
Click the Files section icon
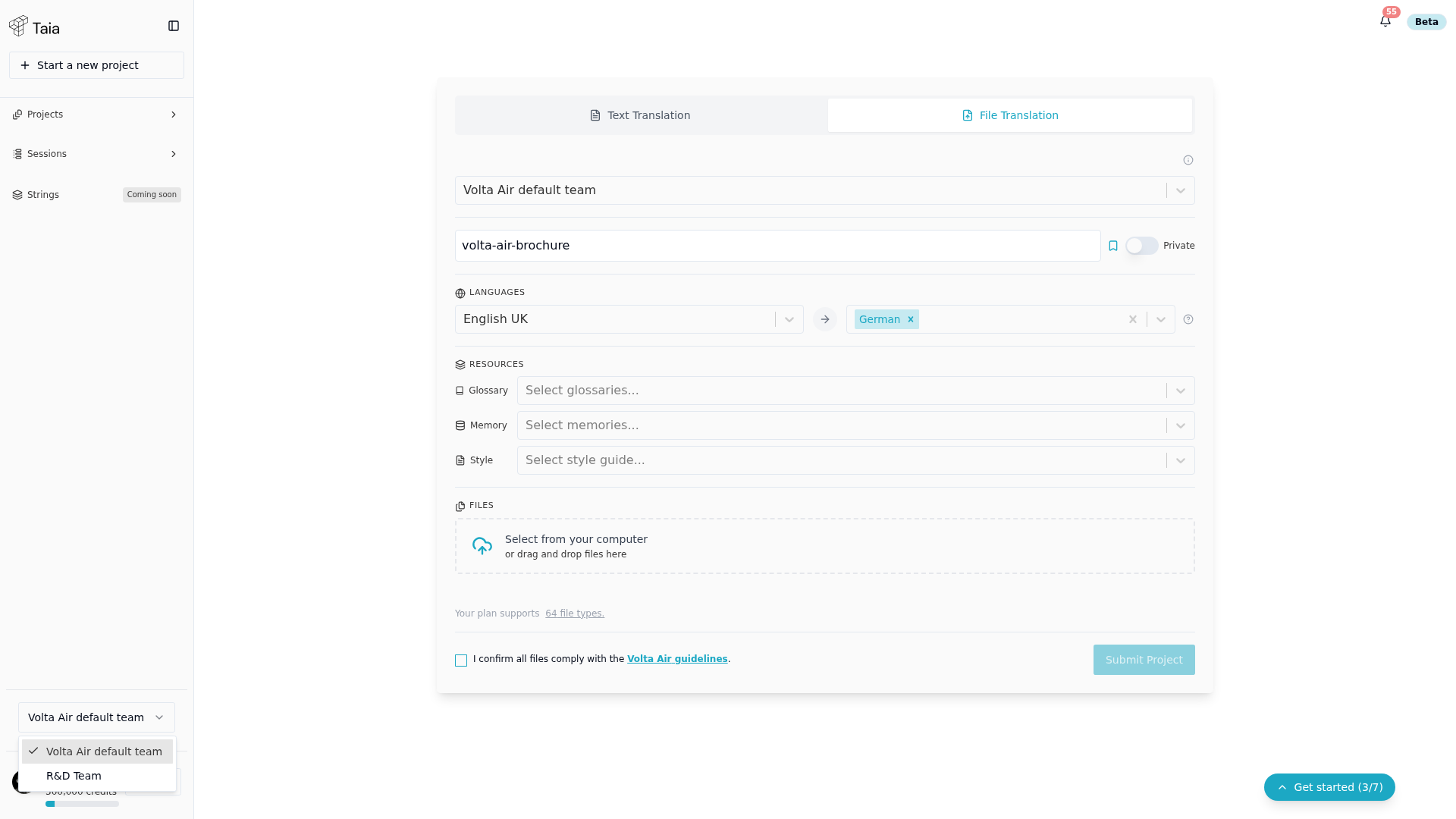tap(460, 507)
